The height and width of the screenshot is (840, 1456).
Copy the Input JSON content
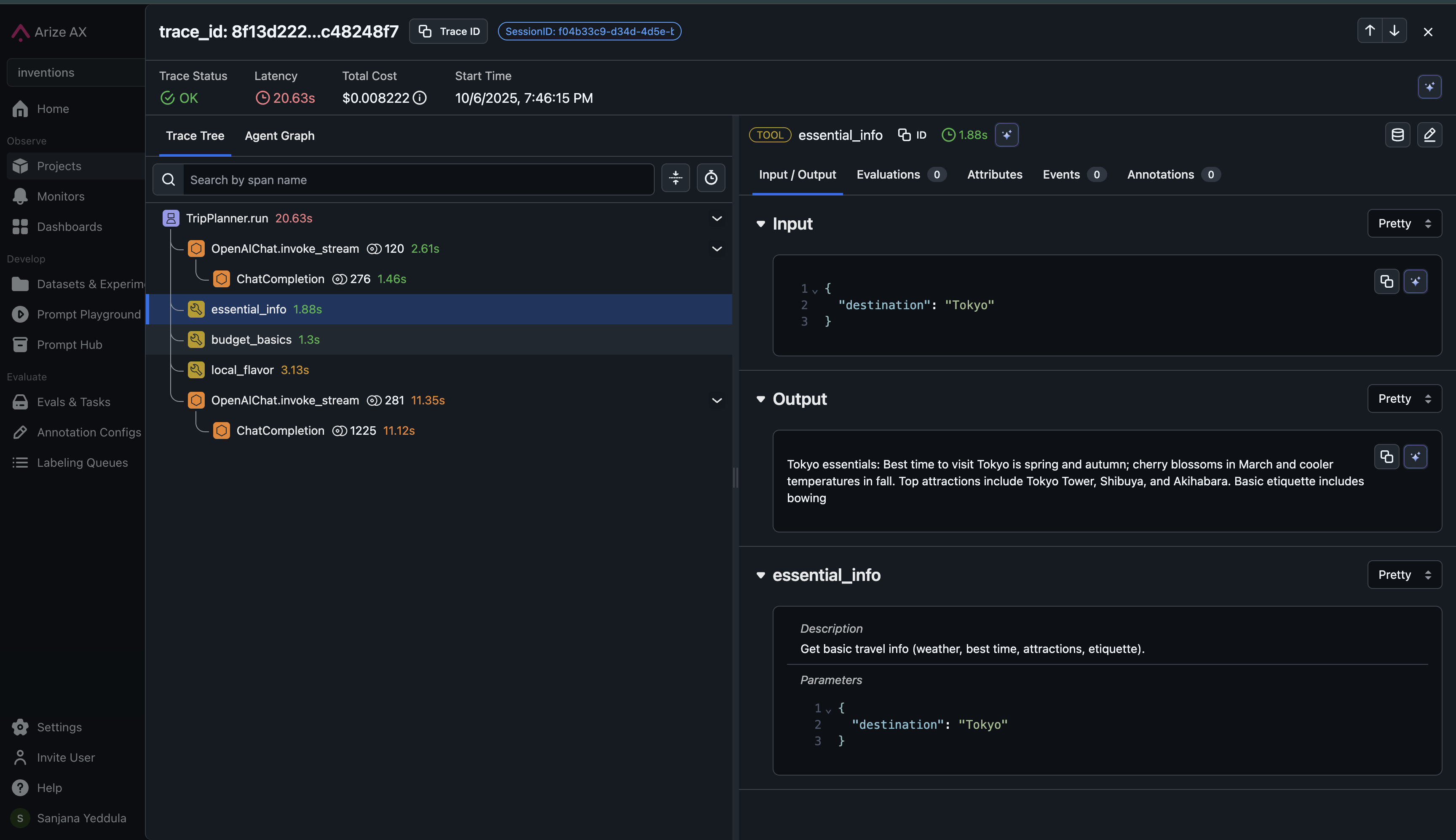tap(1386, 281)
